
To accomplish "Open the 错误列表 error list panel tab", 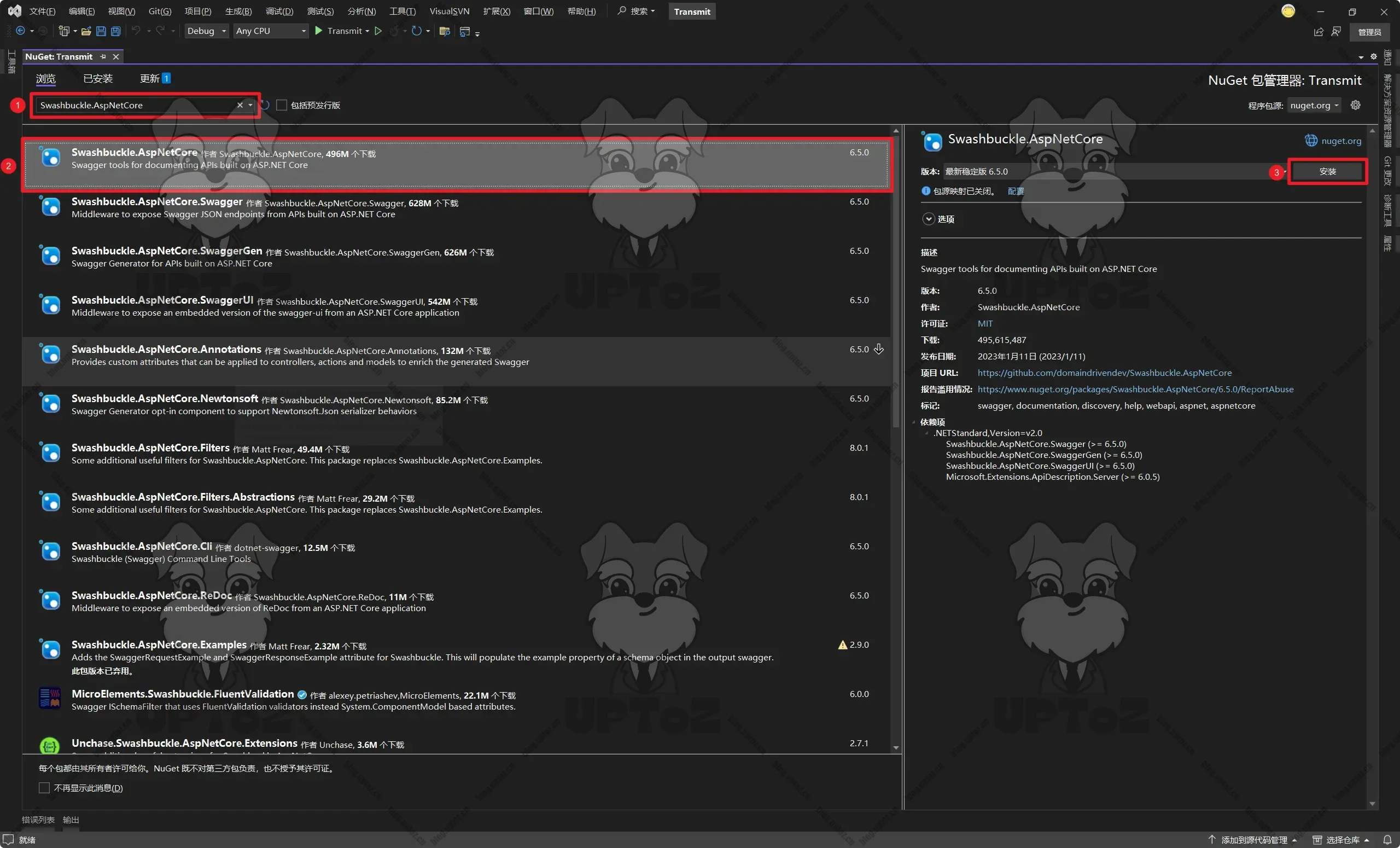I will [38, 820].
